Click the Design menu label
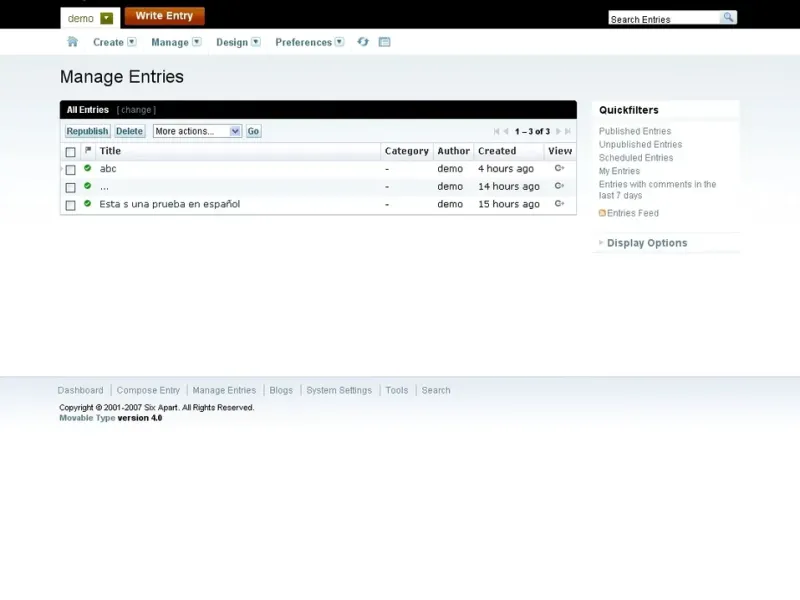Screen dimensions: 800x600 tap(232, 42)
